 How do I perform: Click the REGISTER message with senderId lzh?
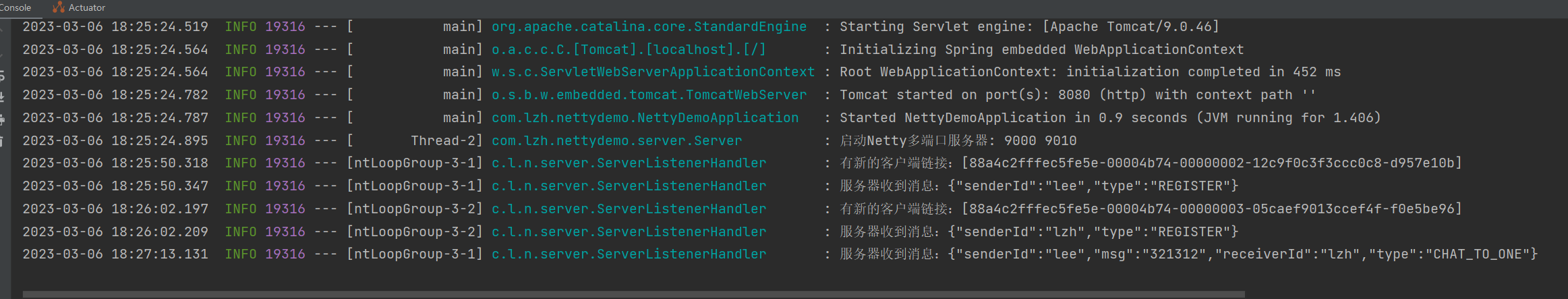click(x=1093, y=232)
